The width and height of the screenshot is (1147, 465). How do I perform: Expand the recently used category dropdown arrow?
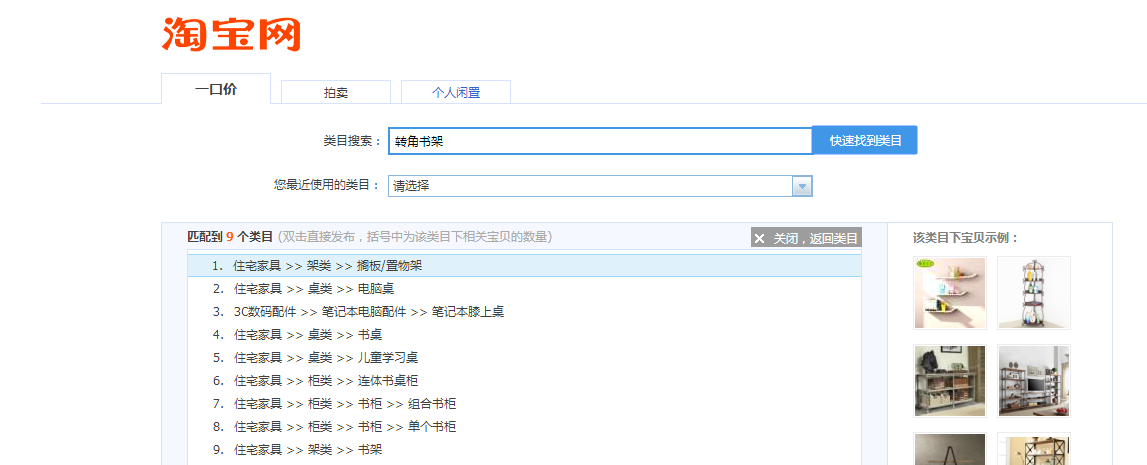(801, 186)
